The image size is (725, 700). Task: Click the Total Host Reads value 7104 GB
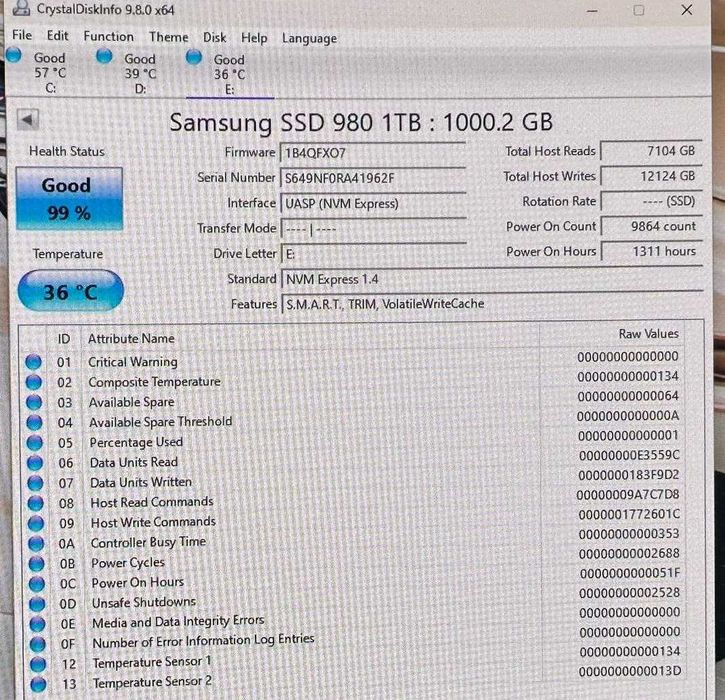(651, 151)
